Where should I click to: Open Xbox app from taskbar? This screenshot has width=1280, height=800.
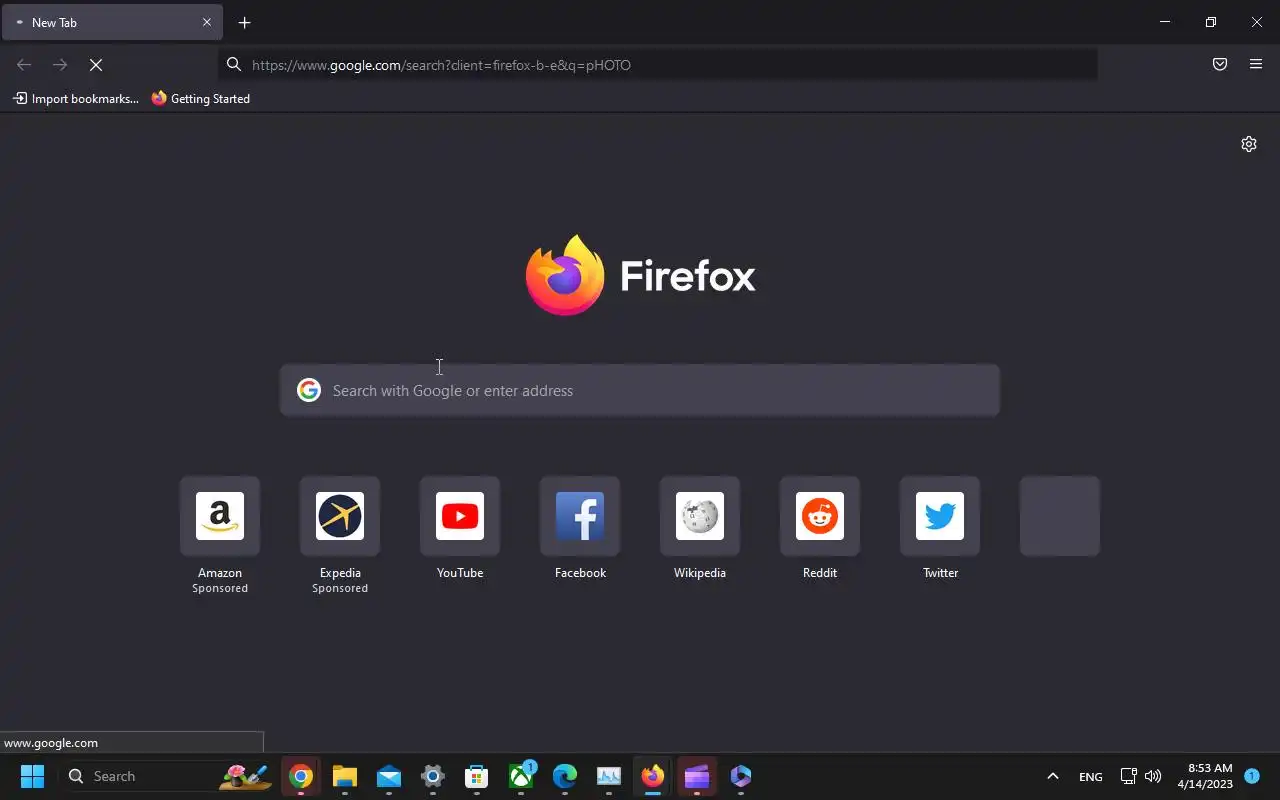(x=521, y=776)
